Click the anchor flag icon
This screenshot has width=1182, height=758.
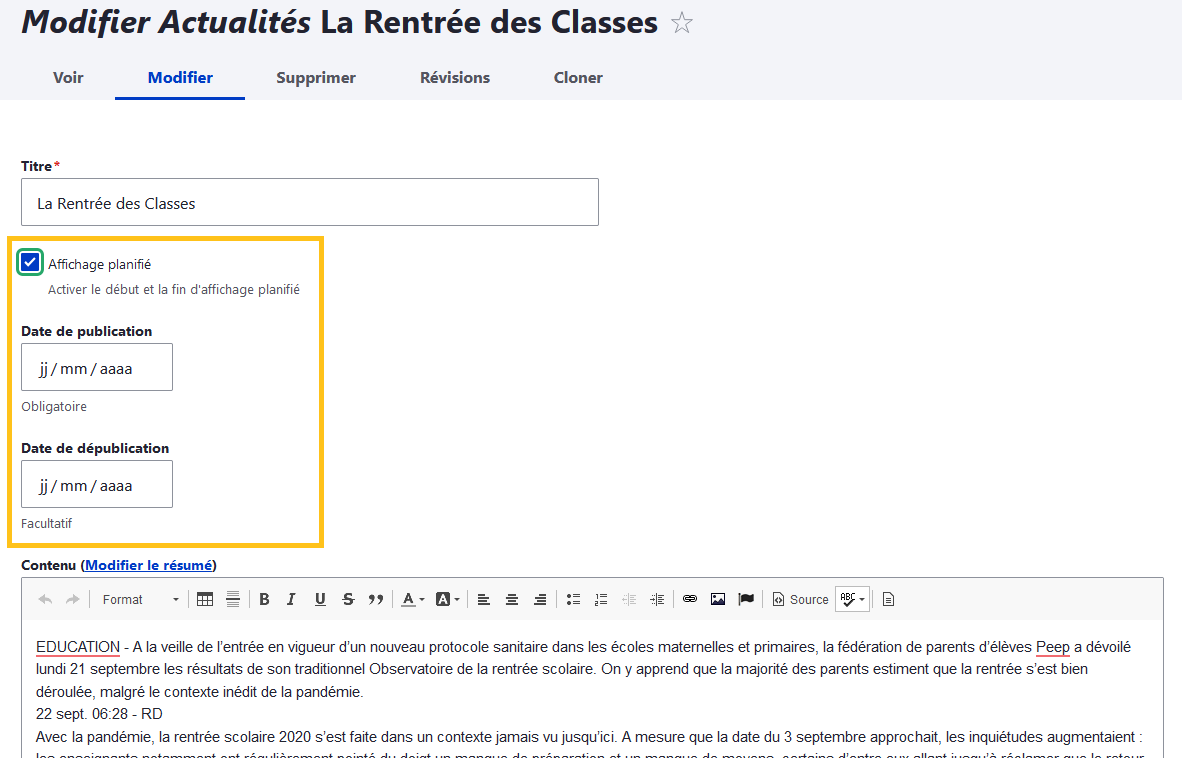pyautogui.click(x=746, y=599)
